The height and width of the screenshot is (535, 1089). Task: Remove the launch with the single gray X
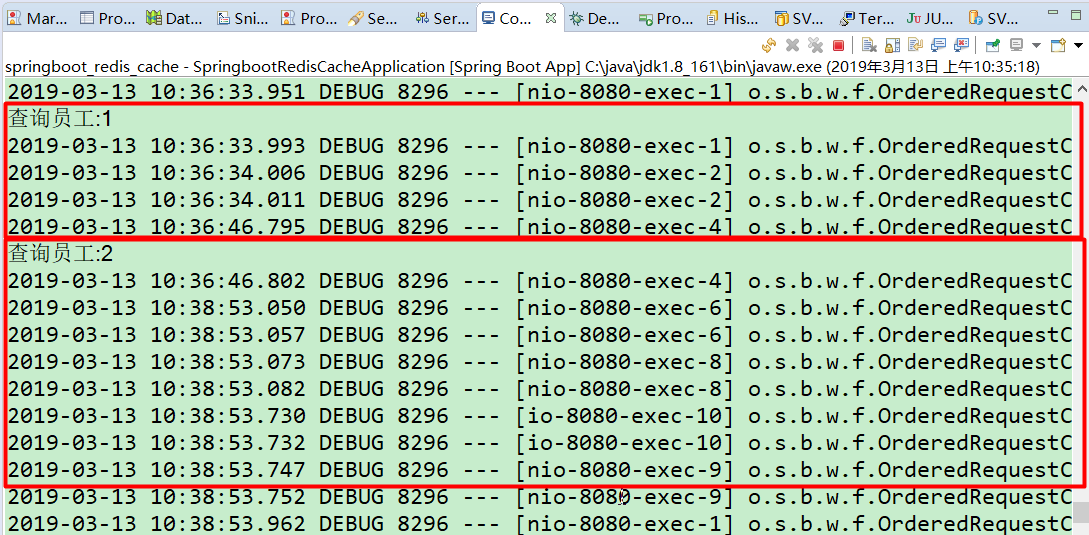pyautogui.click(x=792, y=45)
